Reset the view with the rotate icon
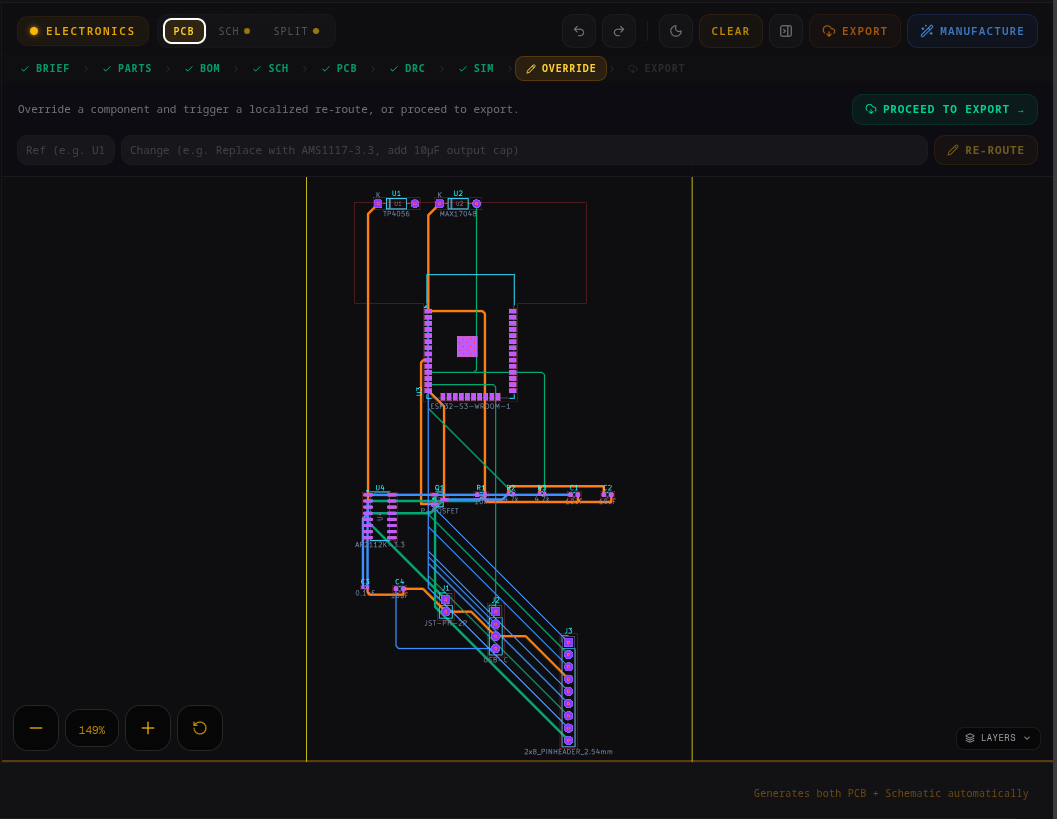The image size is (1057, 819). [x=200, y=728]
